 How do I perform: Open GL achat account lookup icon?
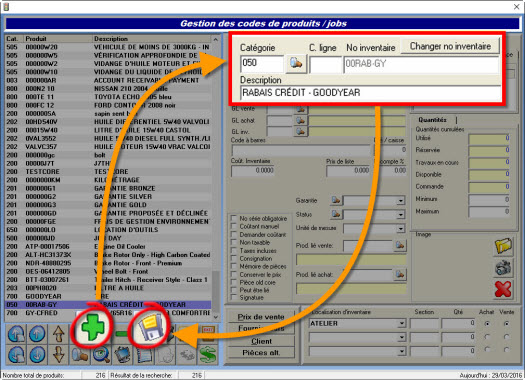[301, 121]
